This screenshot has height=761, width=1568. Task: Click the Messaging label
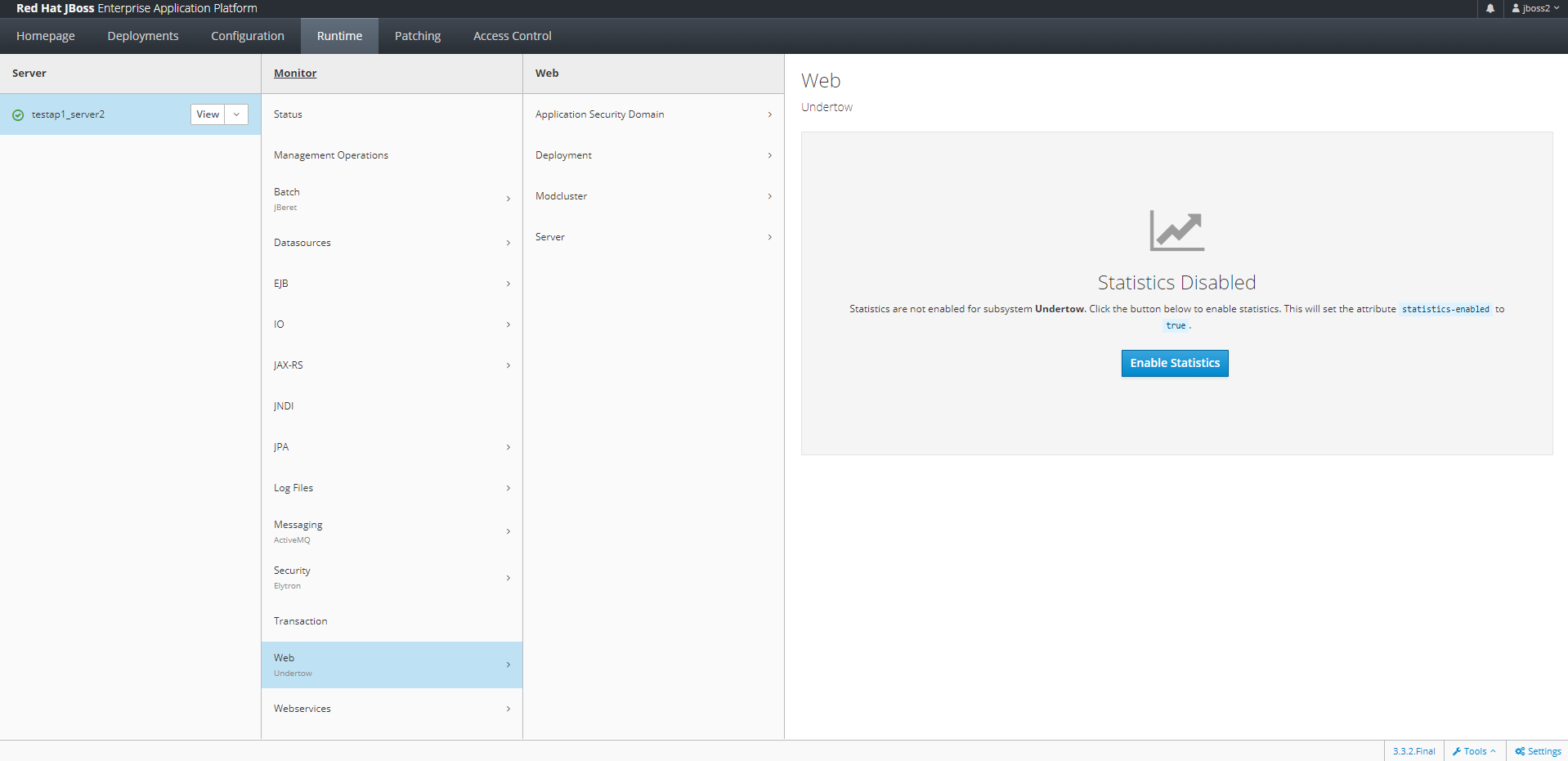click(x=298, y=525)
